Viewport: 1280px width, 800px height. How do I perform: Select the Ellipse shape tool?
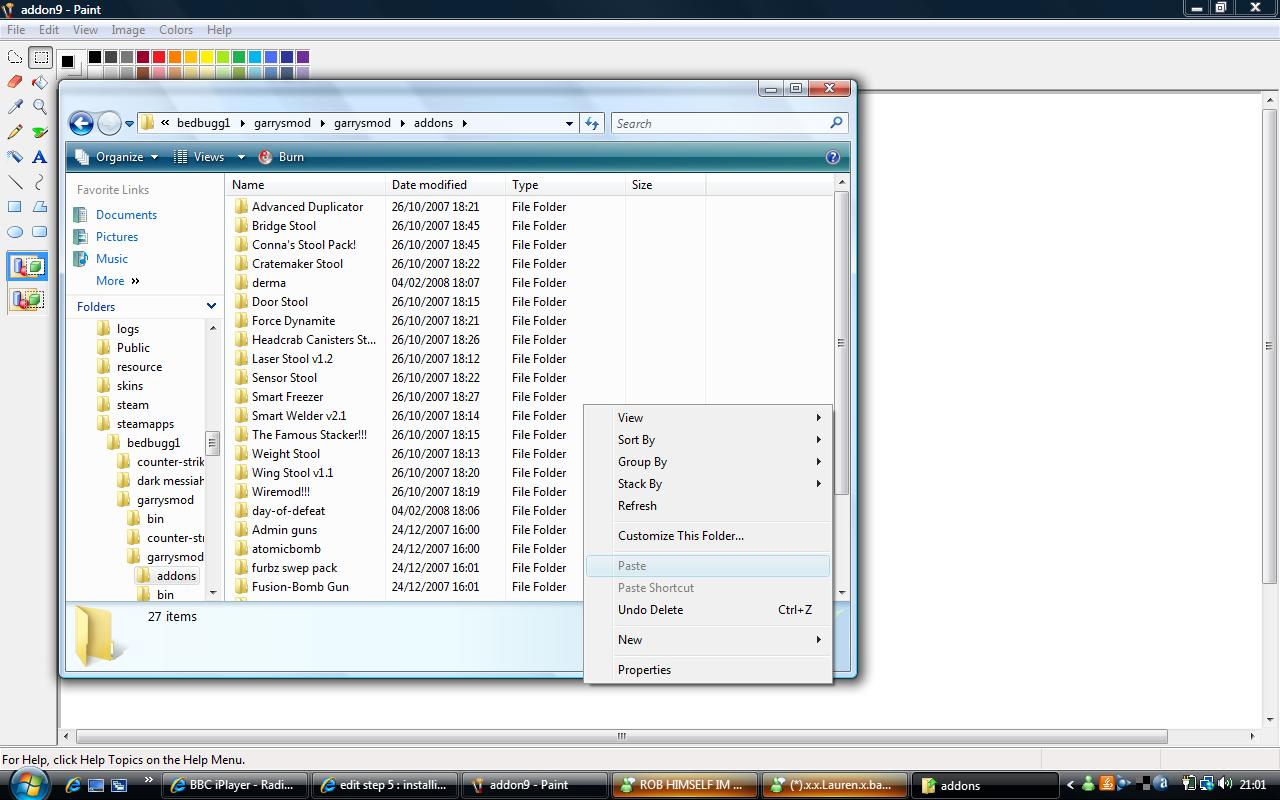click(15, 232)
